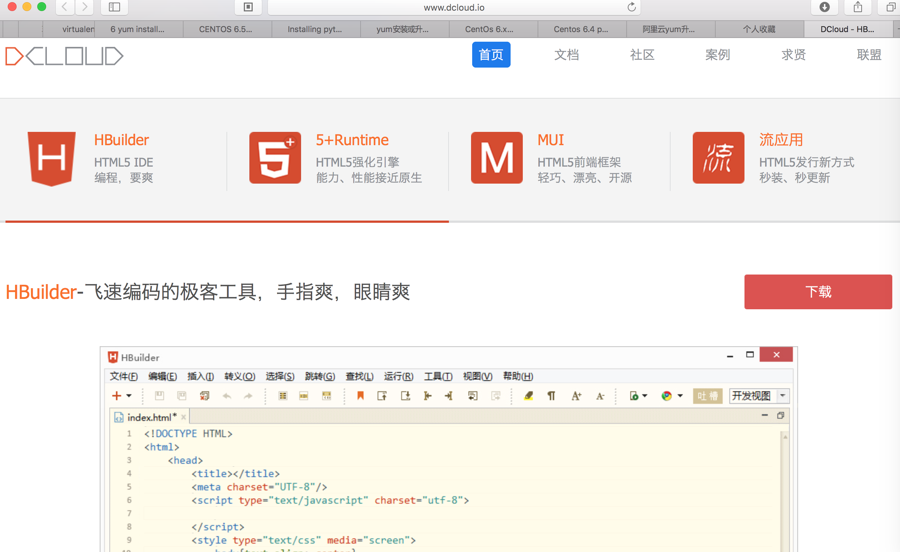Click the HBuilder undo arrow icon
Screen dimensions: 900x552
click(x=227, y=396)
